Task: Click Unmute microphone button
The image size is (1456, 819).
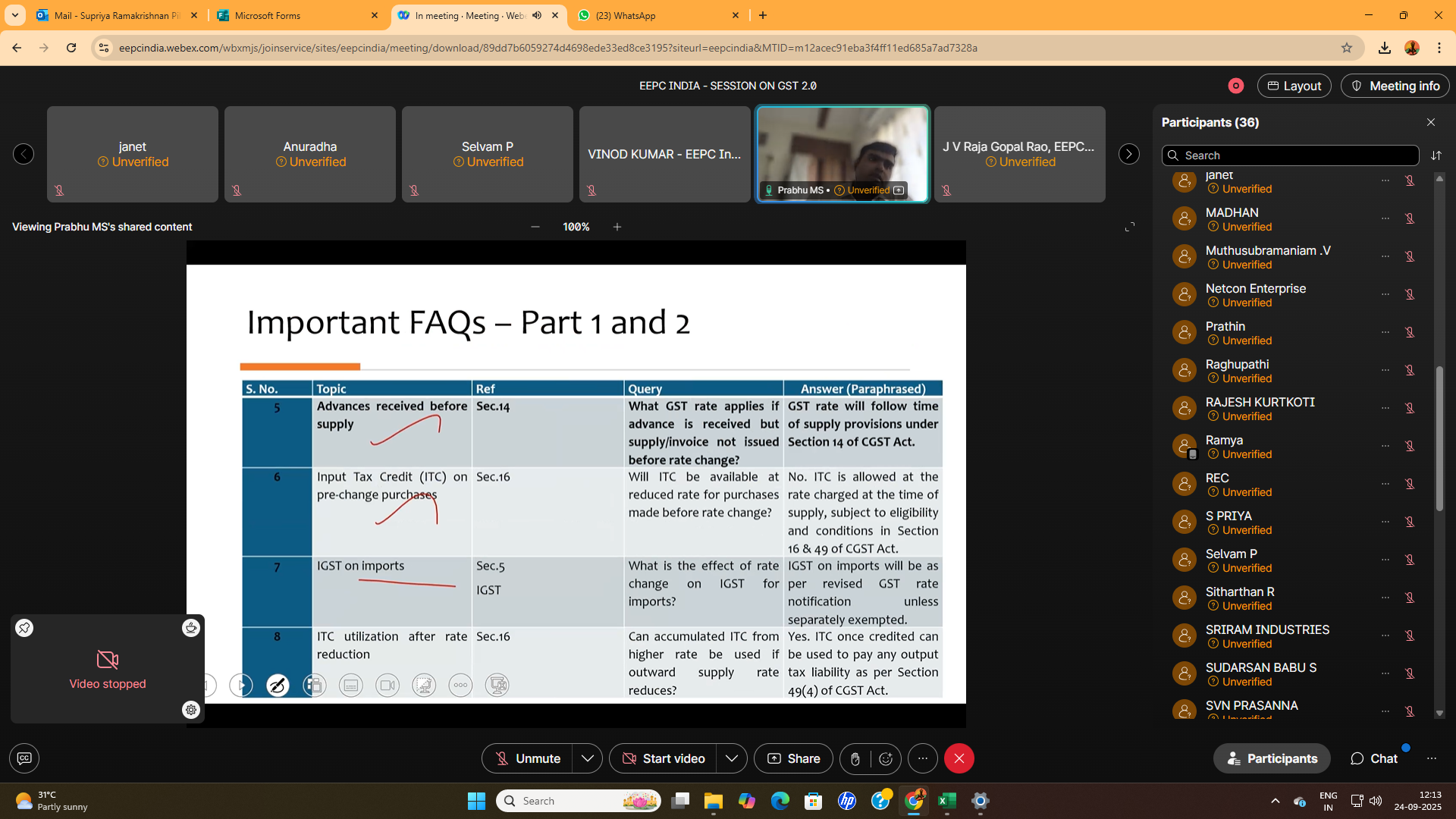Action: click(528, 758)
